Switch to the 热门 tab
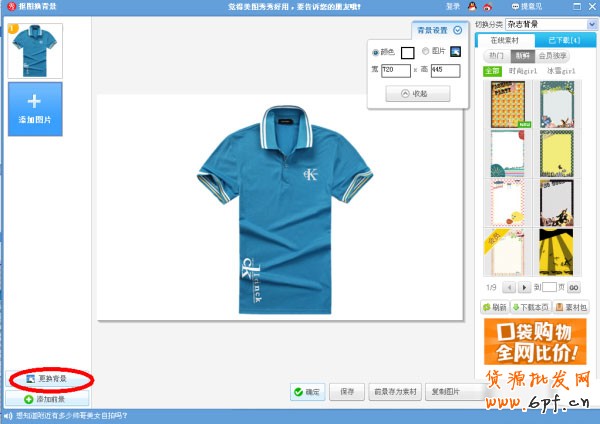 click(x=494, y=56)
